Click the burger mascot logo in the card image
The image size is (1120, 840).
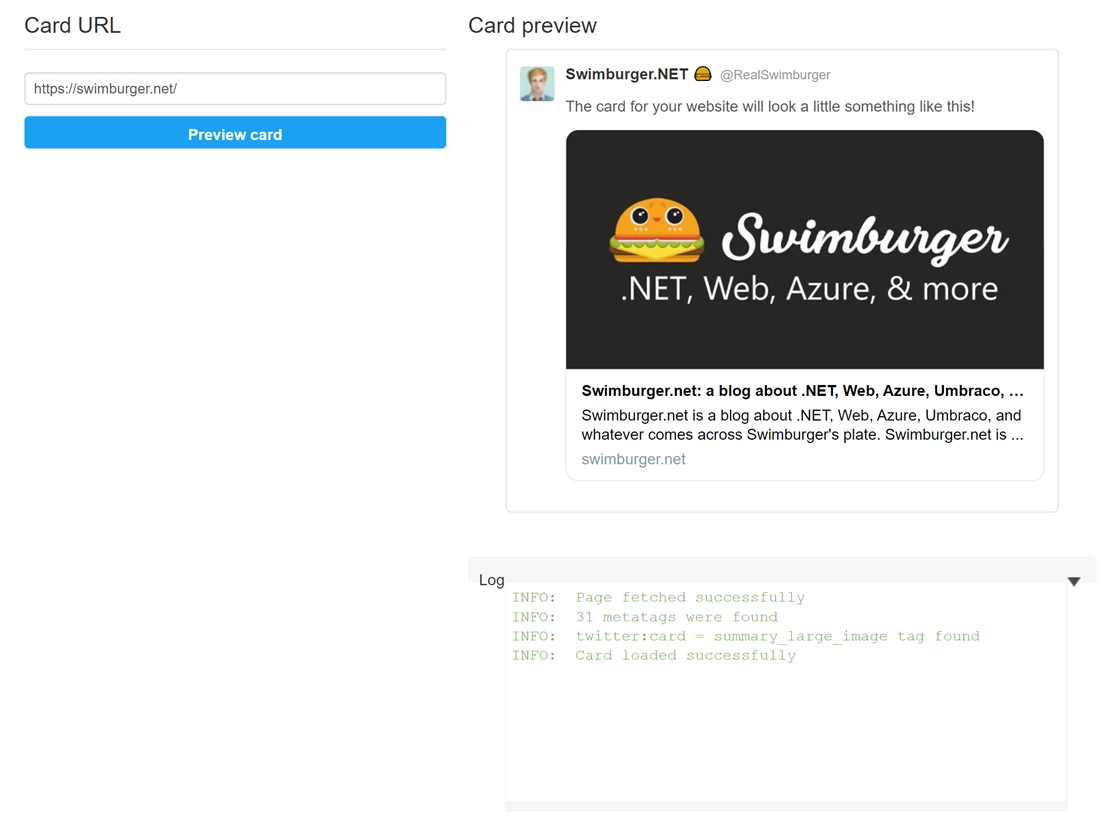657,232
